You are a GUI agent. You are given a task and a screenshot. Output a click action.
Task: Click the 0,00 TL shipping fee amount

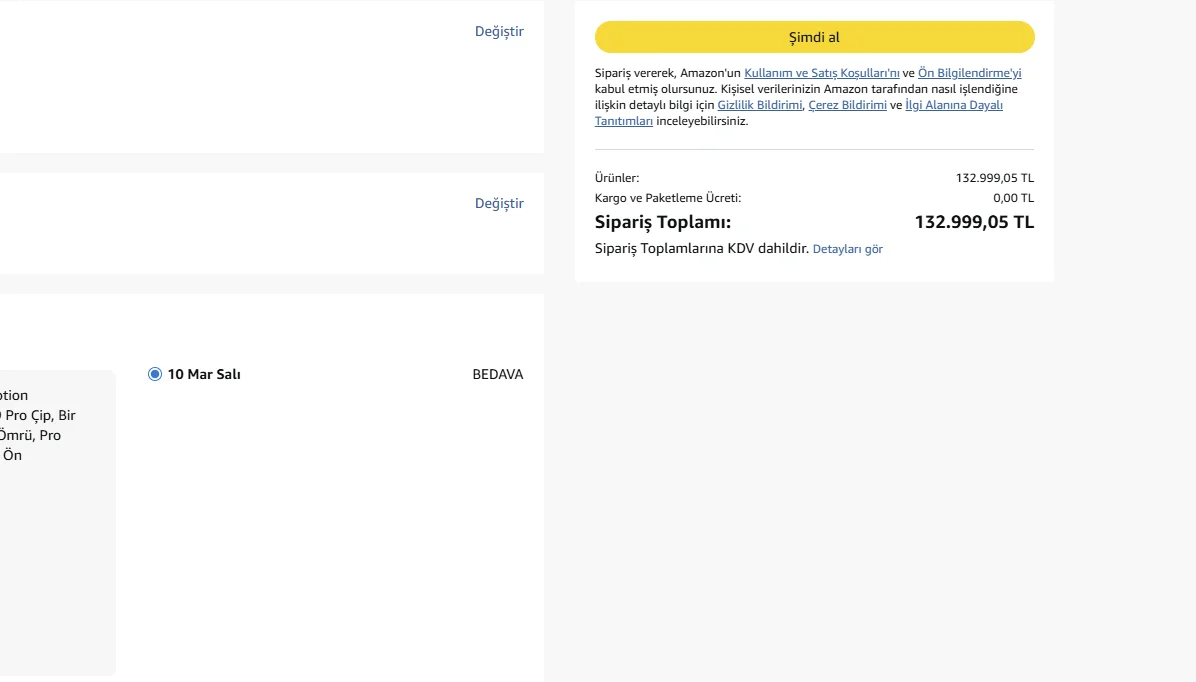click(x=1013, y=198)
